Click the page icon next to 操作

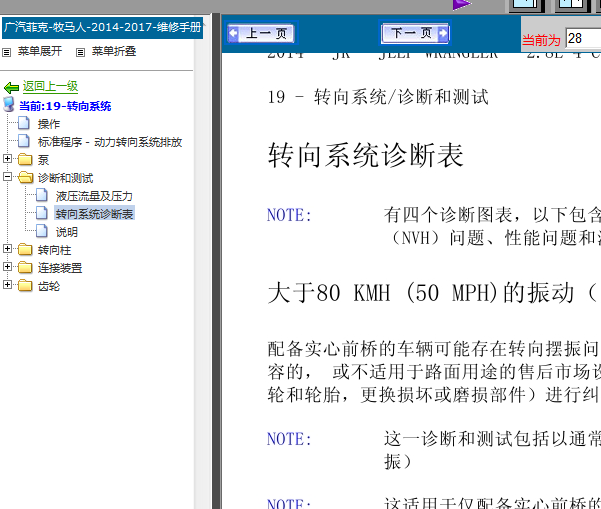tap(24, 123)
